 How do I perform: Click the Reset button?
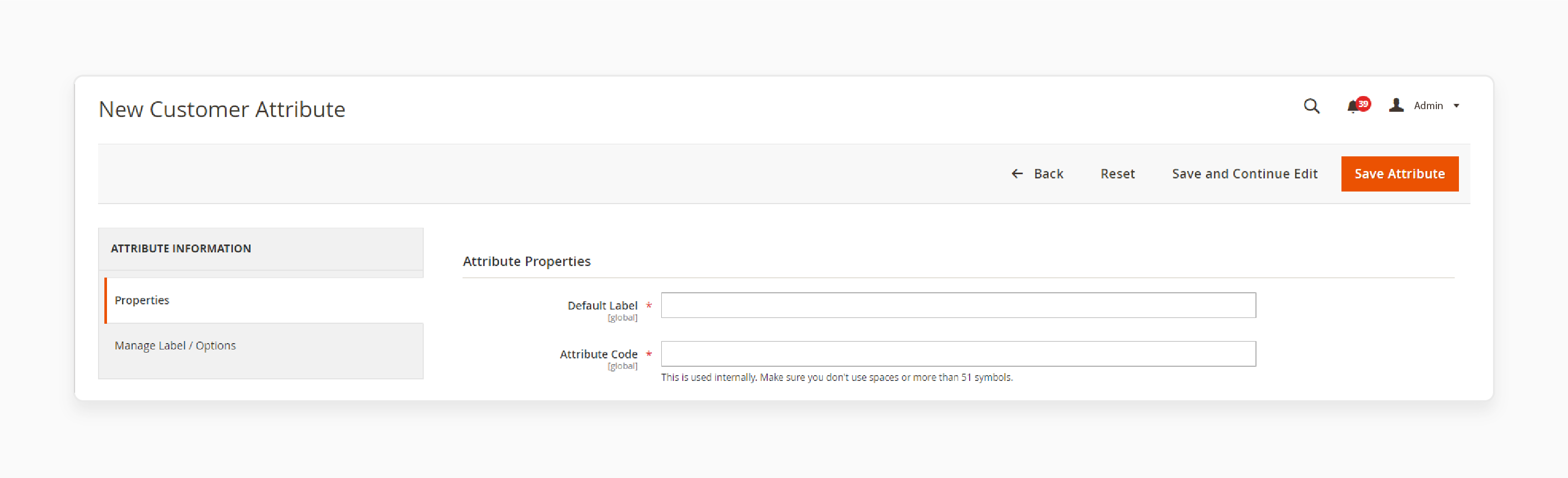pos(1117,174)
